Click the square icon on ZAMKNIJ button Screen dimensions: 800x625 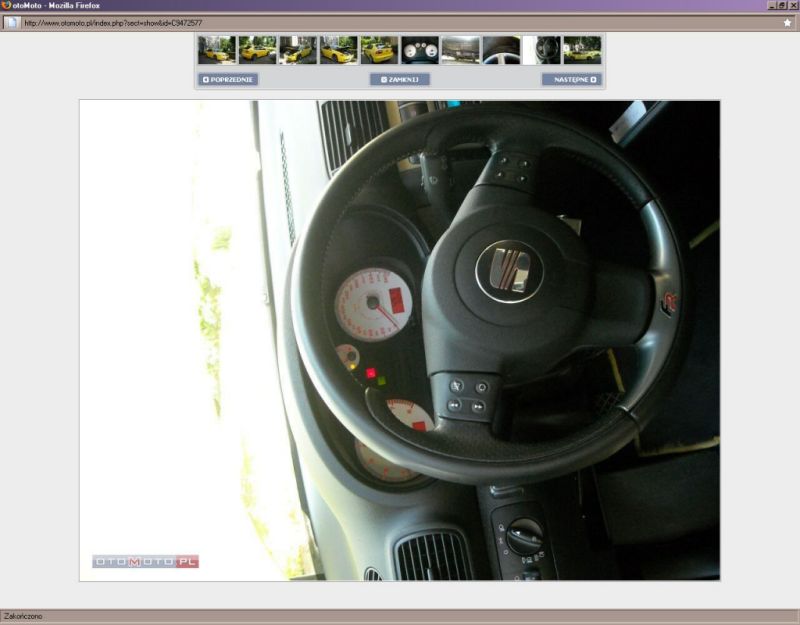(384, 80)
